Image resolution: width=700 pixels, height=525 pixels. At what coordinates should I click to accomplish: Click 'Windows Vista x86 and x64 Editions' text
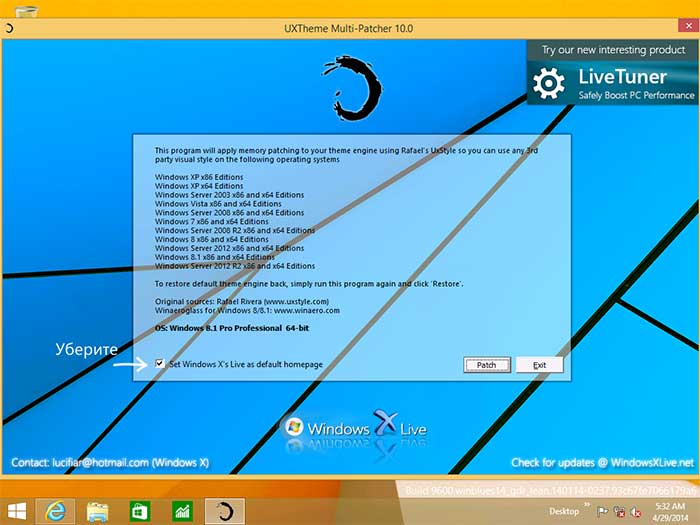218,204
